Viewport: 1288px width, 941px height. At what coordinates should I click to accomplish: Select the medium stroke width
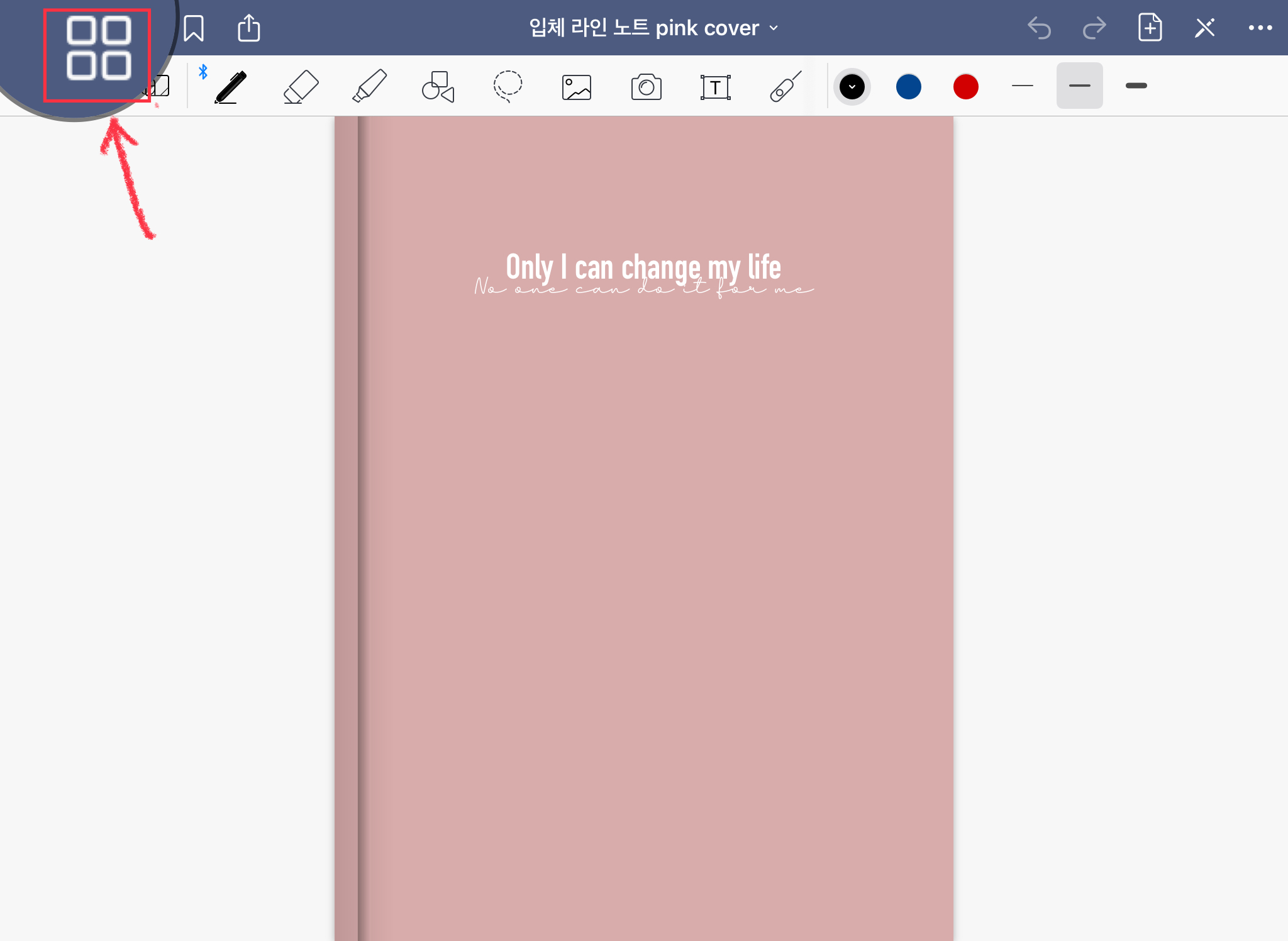1079,86
